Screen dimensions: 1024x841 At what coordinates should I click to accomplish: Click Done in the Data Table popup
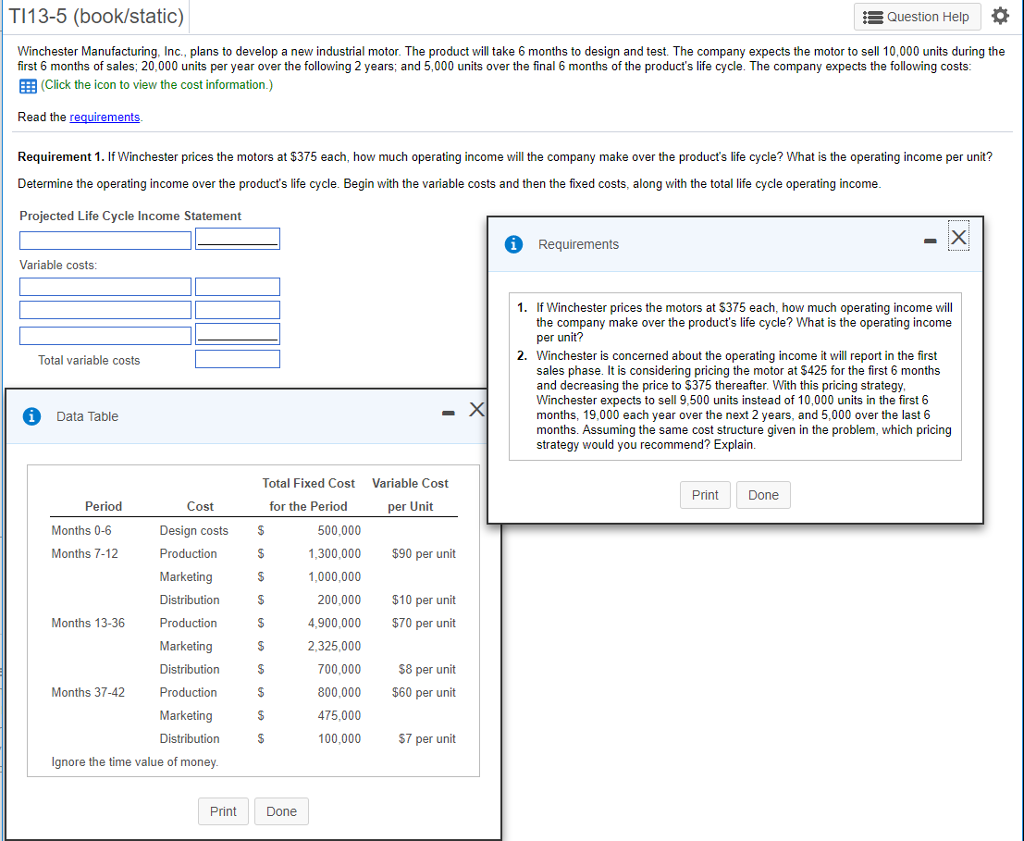[282, 811]
